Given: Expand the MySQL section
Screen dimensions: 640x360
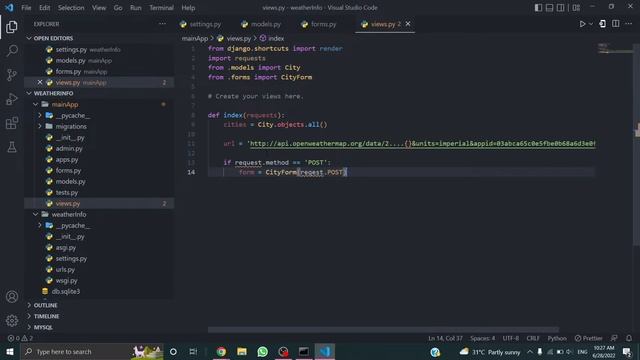Looking at the screenshot, I should pos(99,327).
